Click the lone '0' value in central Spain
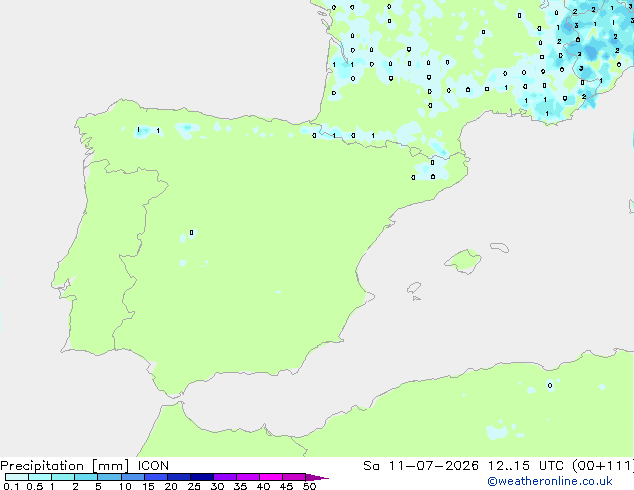The width and height of the screenshot is (634, 490). [x=192, y=232]
